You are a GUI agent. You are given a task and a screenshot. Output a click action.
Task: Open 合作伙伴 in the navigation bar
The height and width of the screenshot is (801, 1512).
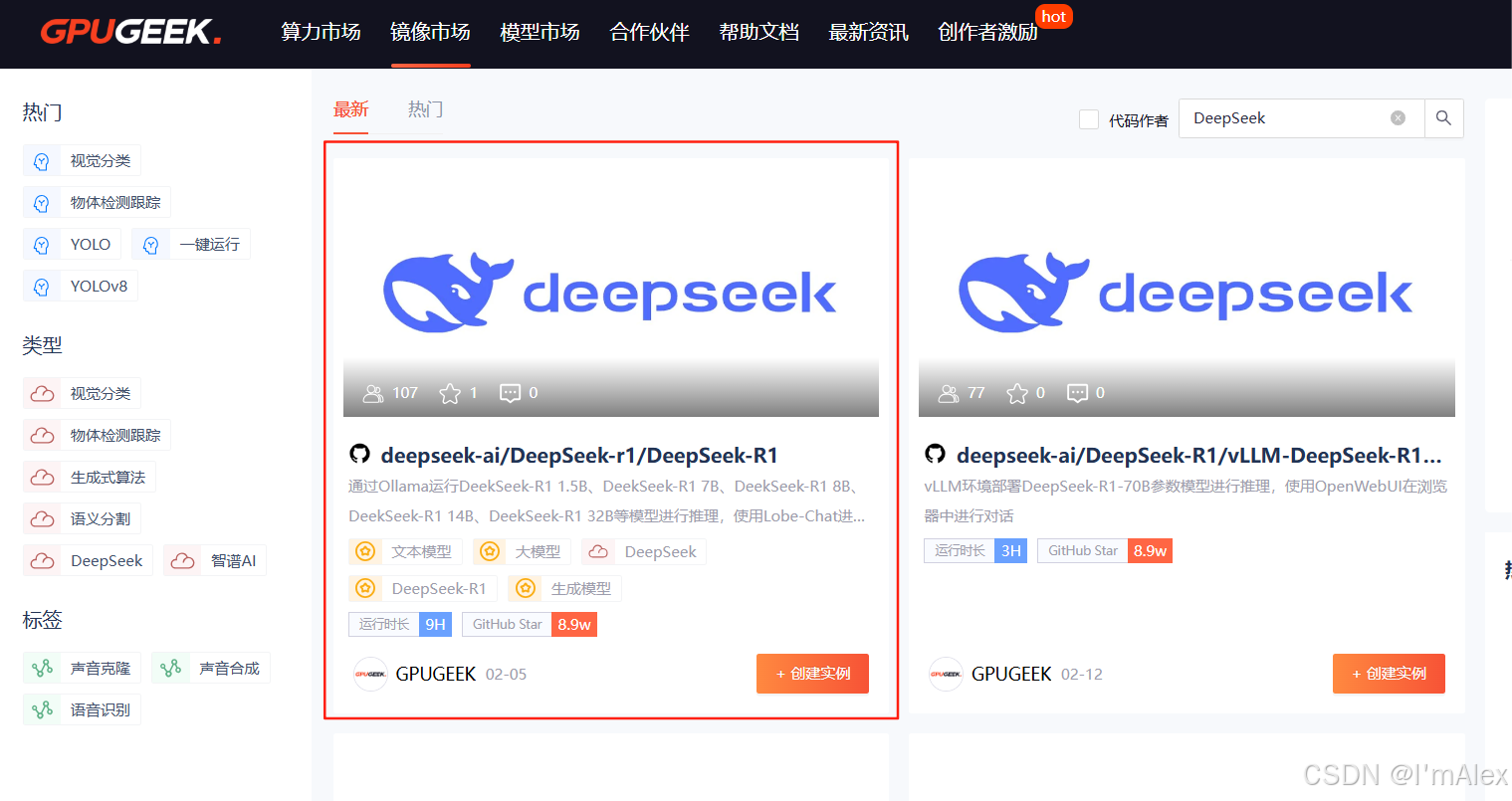click(649, 32)
